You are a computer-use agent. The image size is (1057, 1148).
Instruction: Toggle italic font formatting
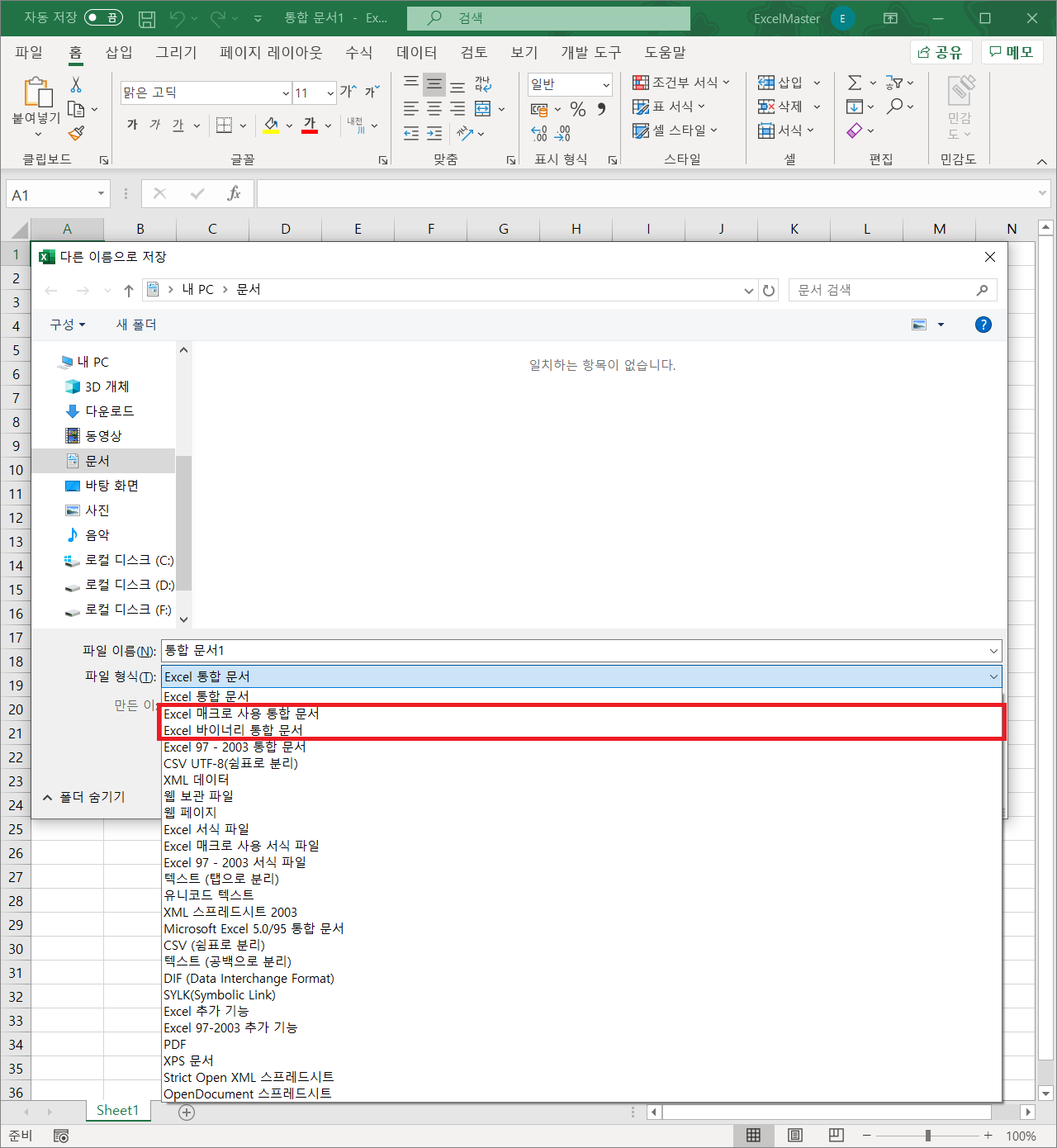tap(155, 126)
